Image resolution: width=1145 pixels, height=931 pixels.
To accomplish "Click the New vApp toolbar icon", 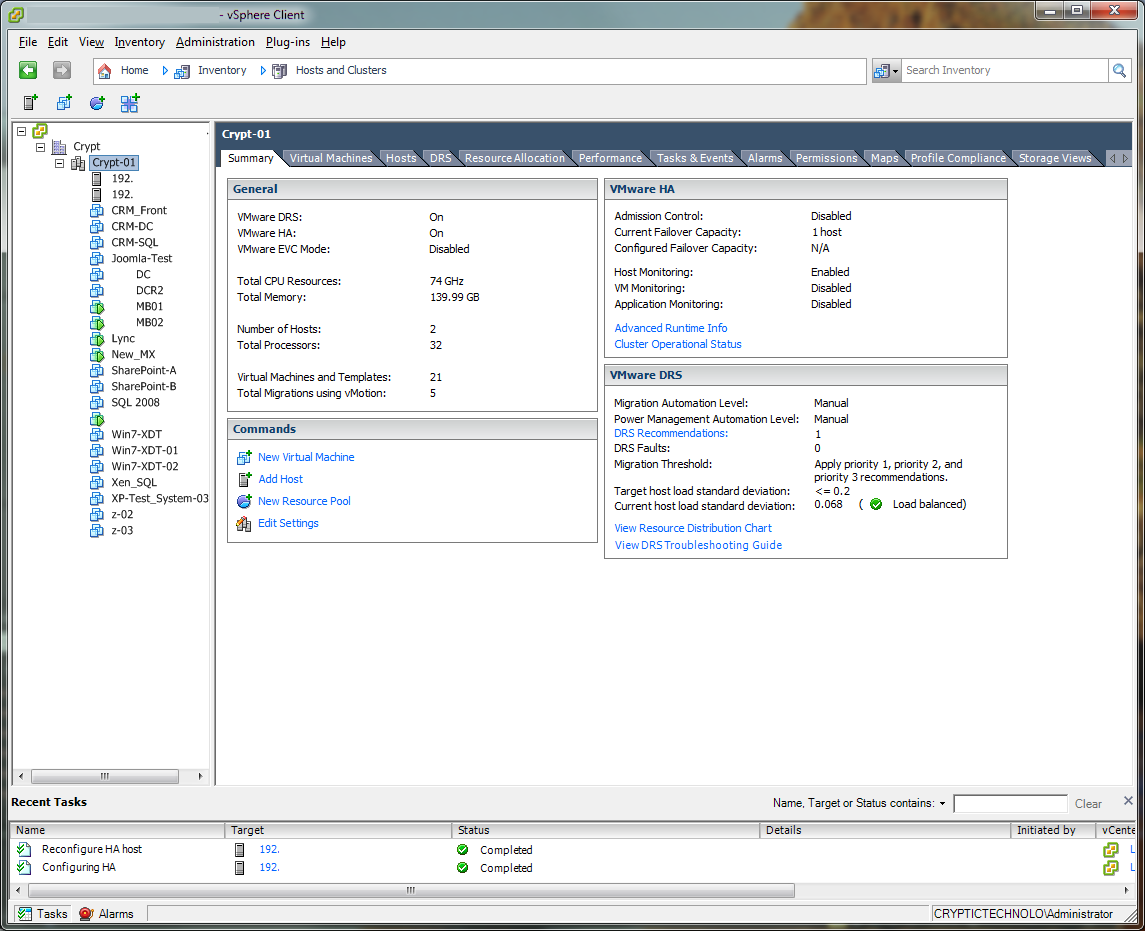I will pos(130,103).
